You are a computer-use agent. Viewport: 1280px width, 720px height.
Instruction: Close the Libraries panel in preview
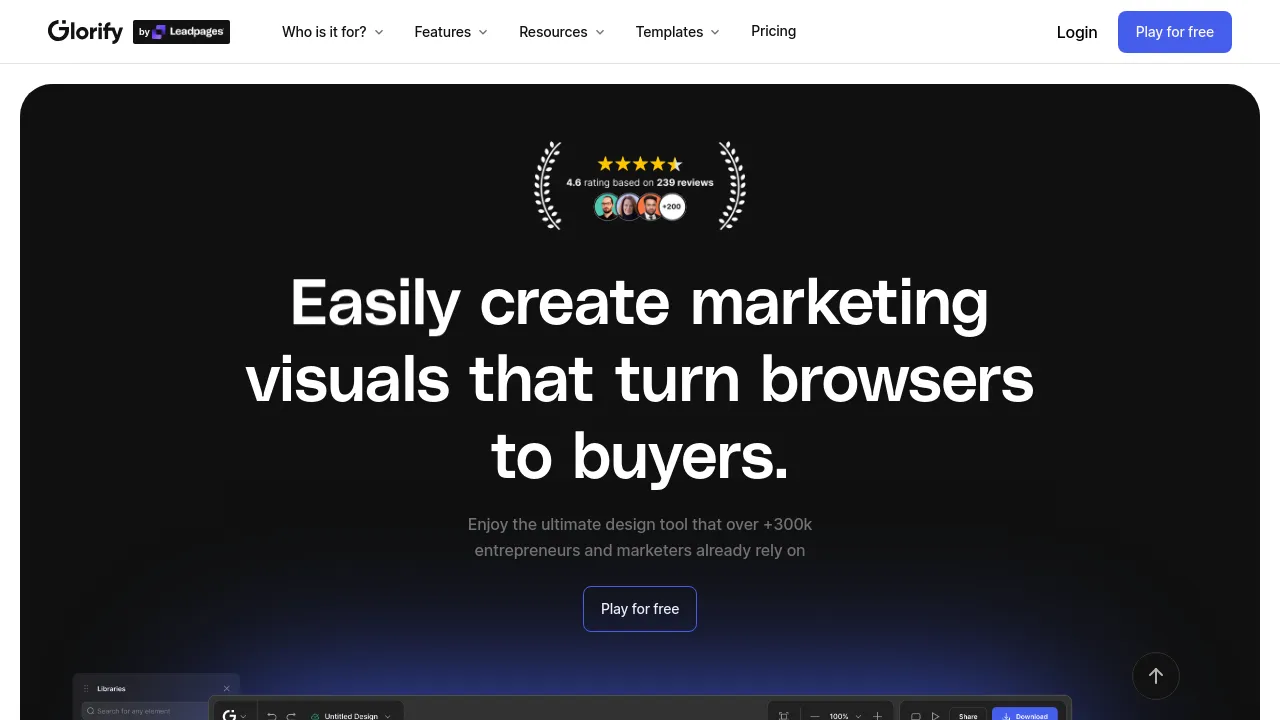[x=226, y=688]
